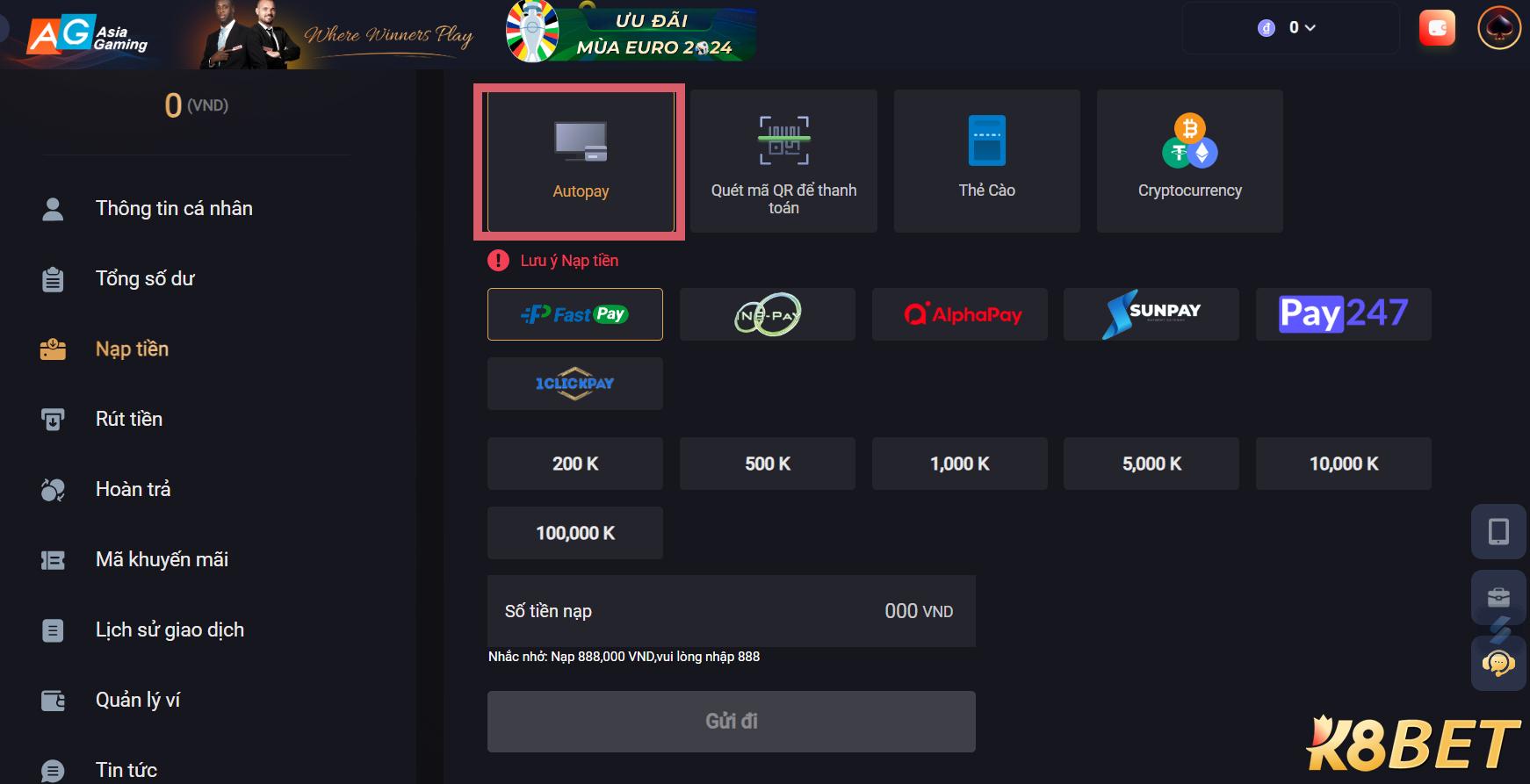Choose the 5,000 K deposit amount
Viewport: 1530px width, 784px height.
point(1151,464)
